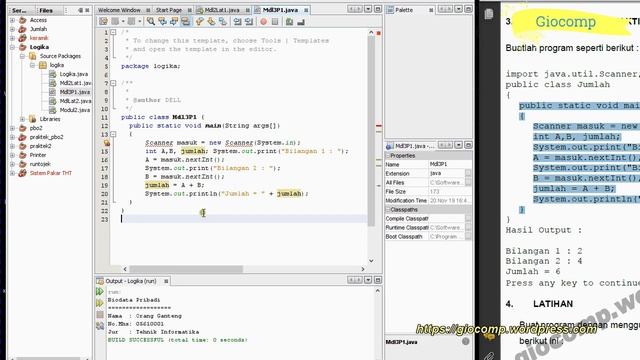Click the Find Selection magnifier icon in editor toolbar
640x360 pixels.
(x=151, y=21)
